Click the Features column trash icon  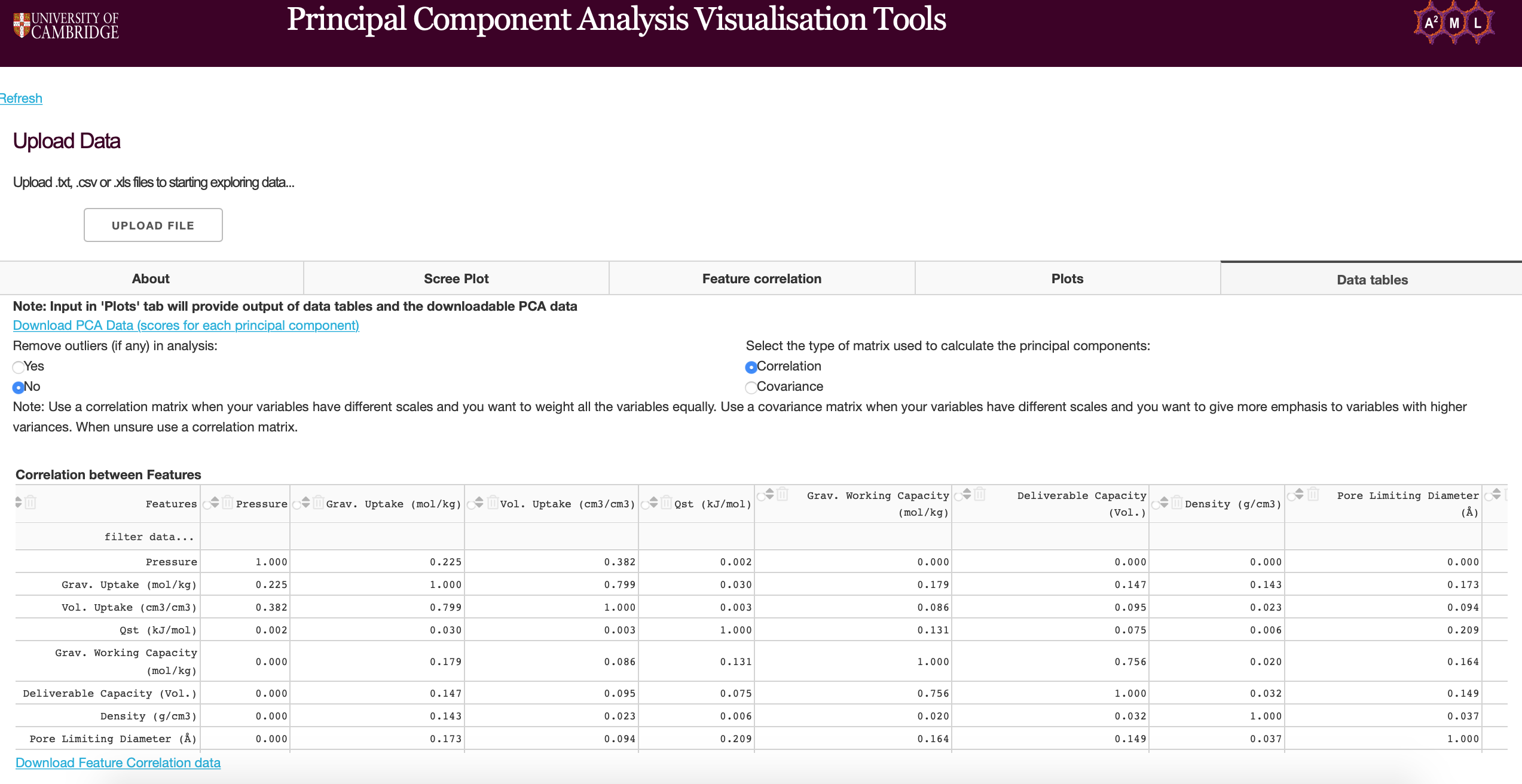[x=31, y=503]
